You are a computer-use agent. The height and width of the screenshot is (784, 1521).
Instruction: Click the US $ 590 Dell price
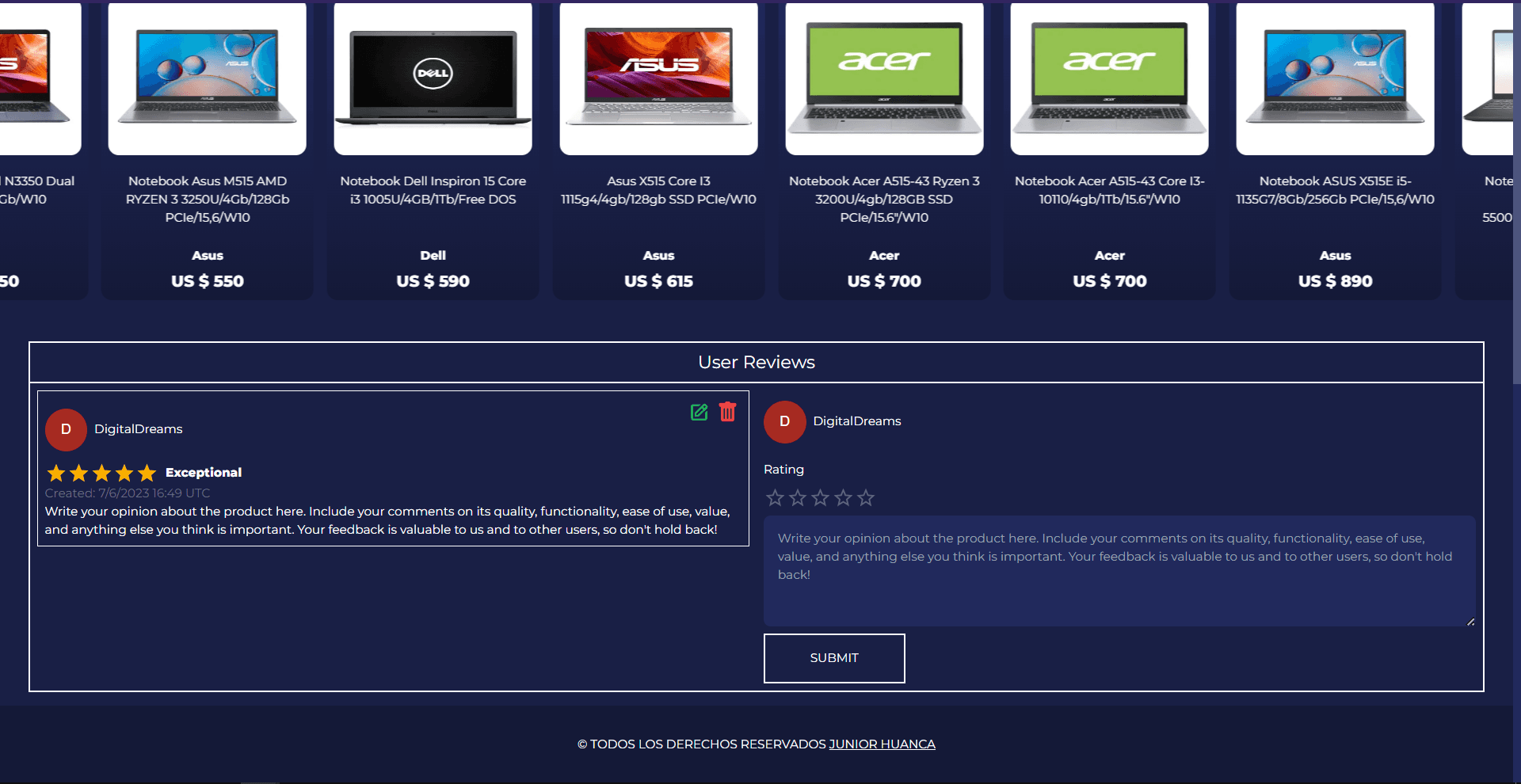point(433,281)
